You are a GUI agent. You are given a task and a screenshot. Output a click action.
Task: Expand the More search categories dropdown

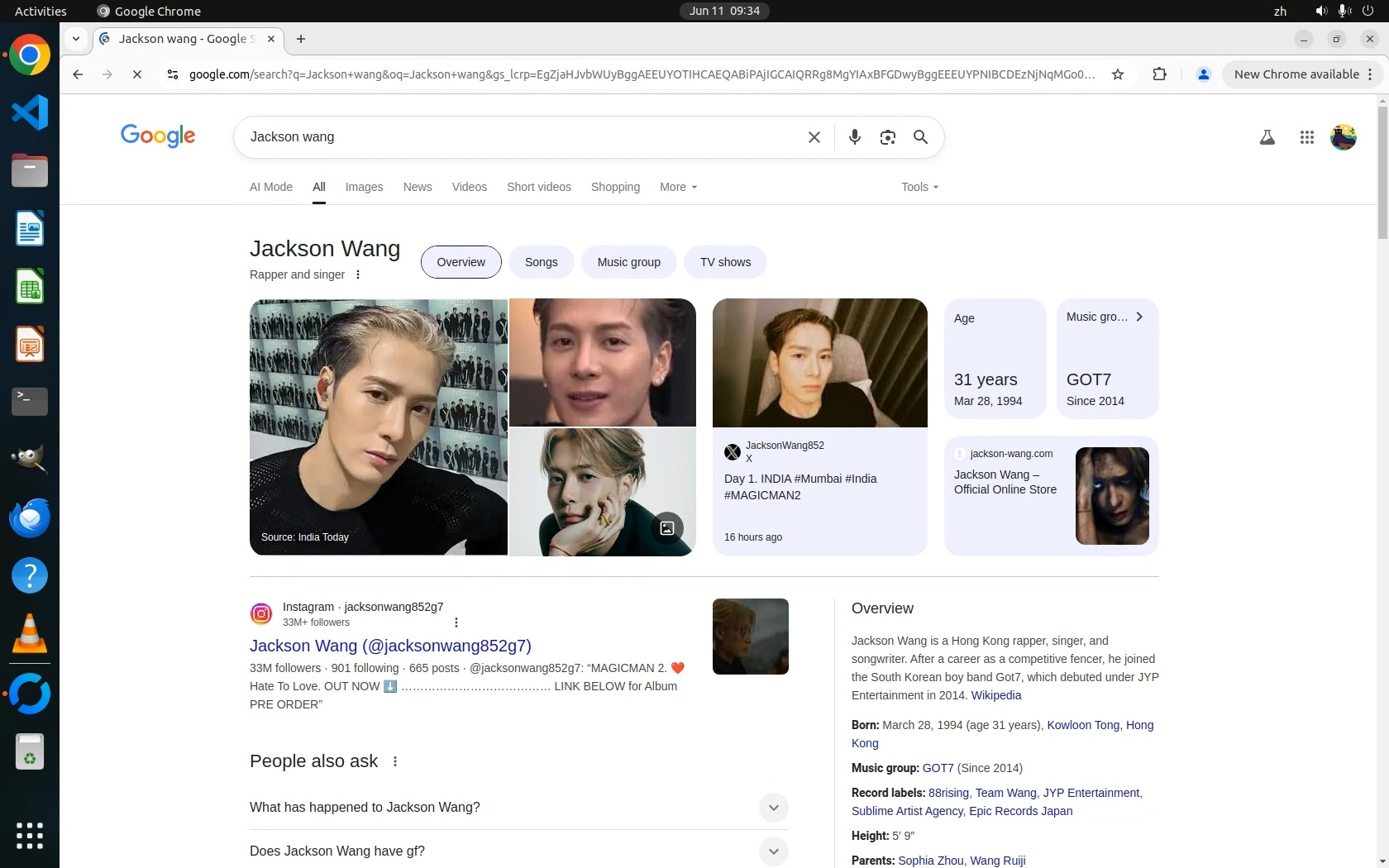click(x=678, y=187)
